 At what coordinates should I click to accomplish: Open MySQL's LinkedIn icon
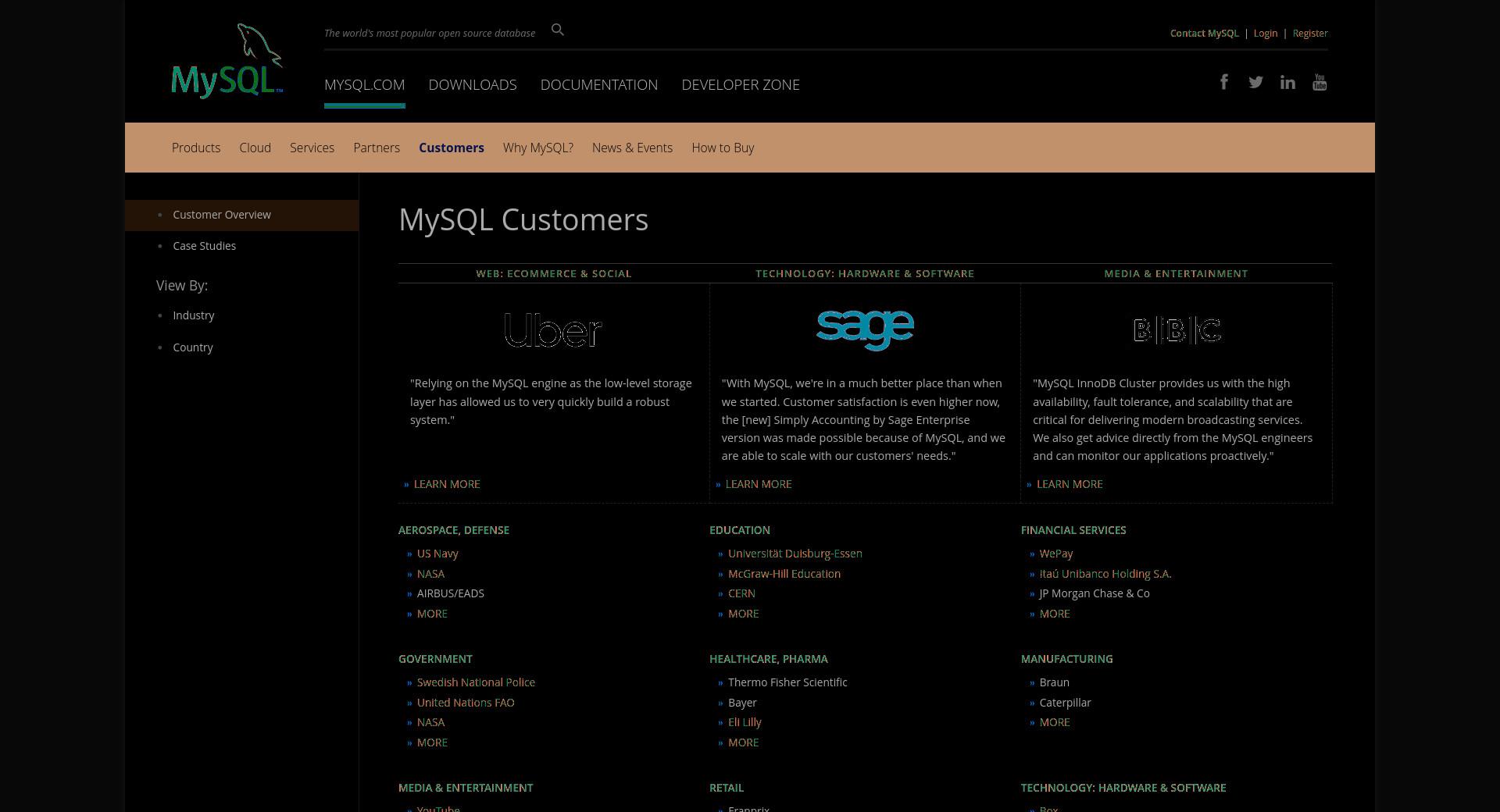[1287, 82]
